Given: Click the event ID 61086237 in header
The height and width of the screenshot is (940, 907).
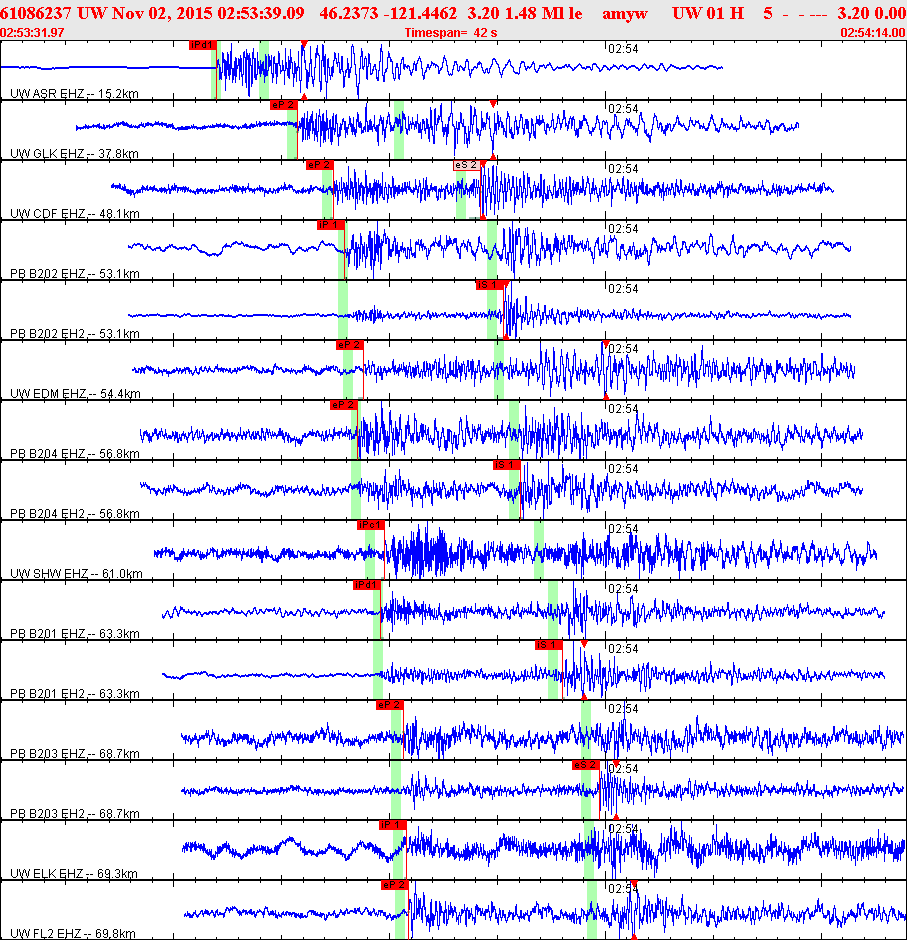Looking at the screenshot, I should click(36, 13).
